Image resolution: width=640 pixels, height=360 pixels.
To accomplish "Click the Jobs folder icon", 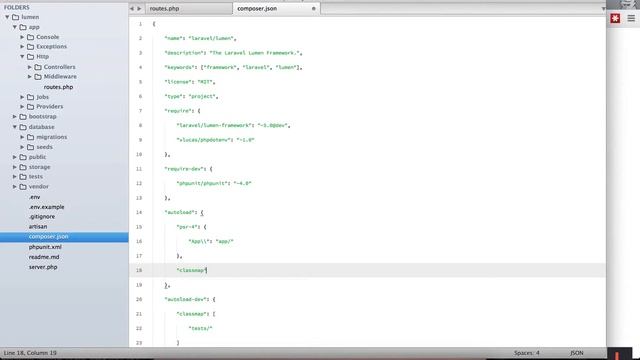I will pos(31,97).
